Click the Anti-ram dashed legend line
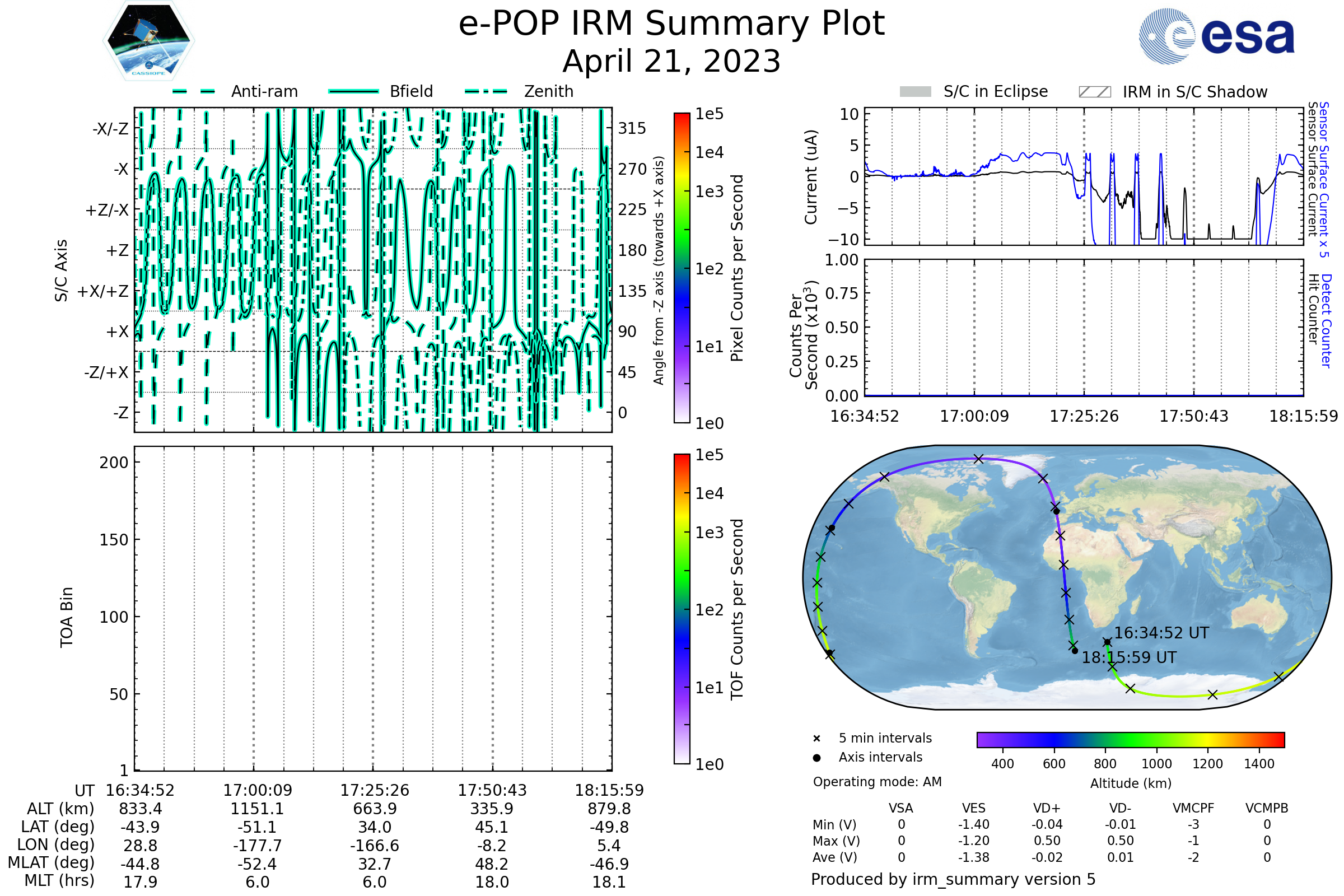 tap(194, 91)
